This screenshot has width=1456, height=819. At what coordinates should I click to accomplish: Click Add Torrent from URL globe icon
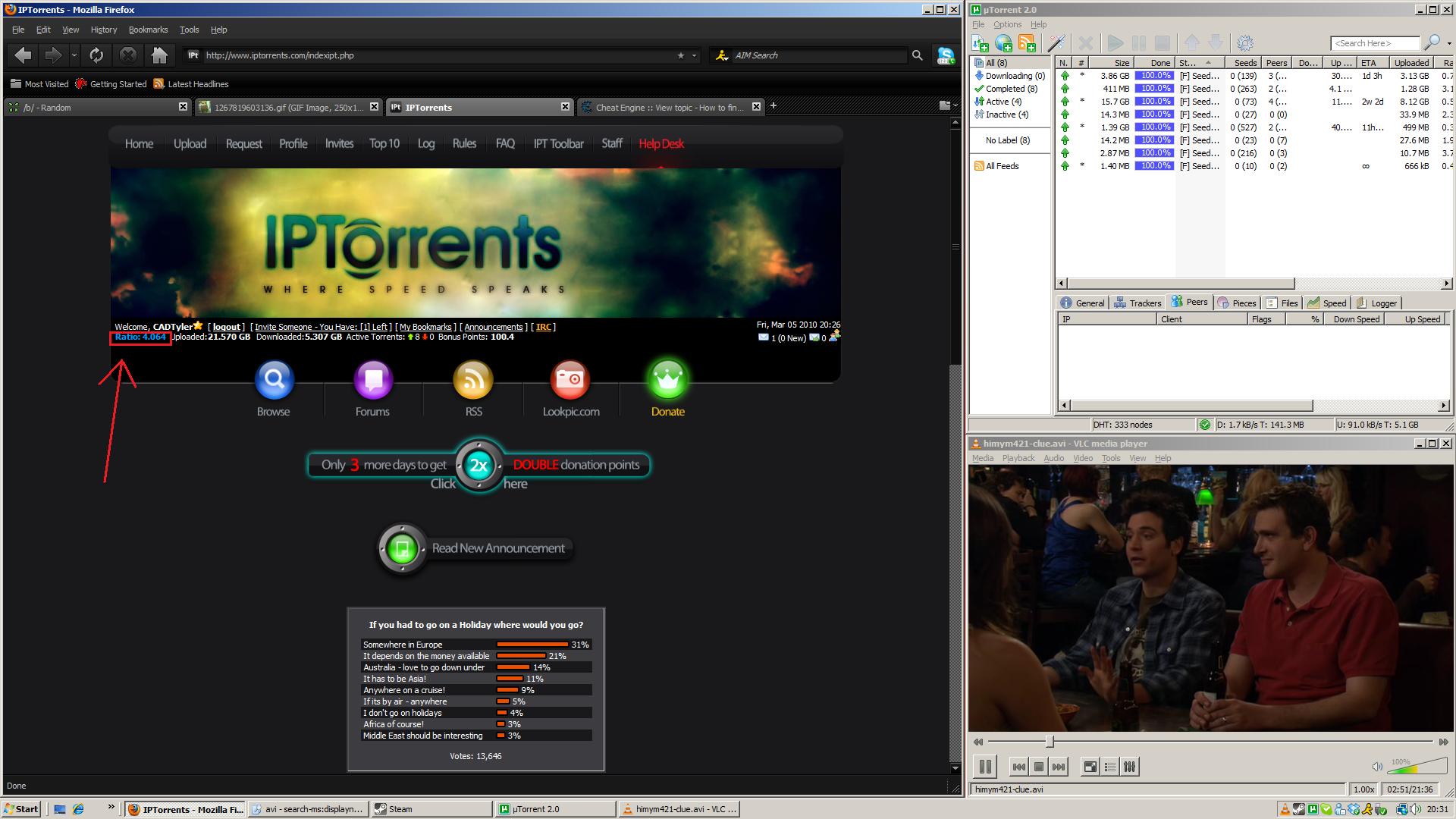pyautogui.click(x=1003, y=43)
